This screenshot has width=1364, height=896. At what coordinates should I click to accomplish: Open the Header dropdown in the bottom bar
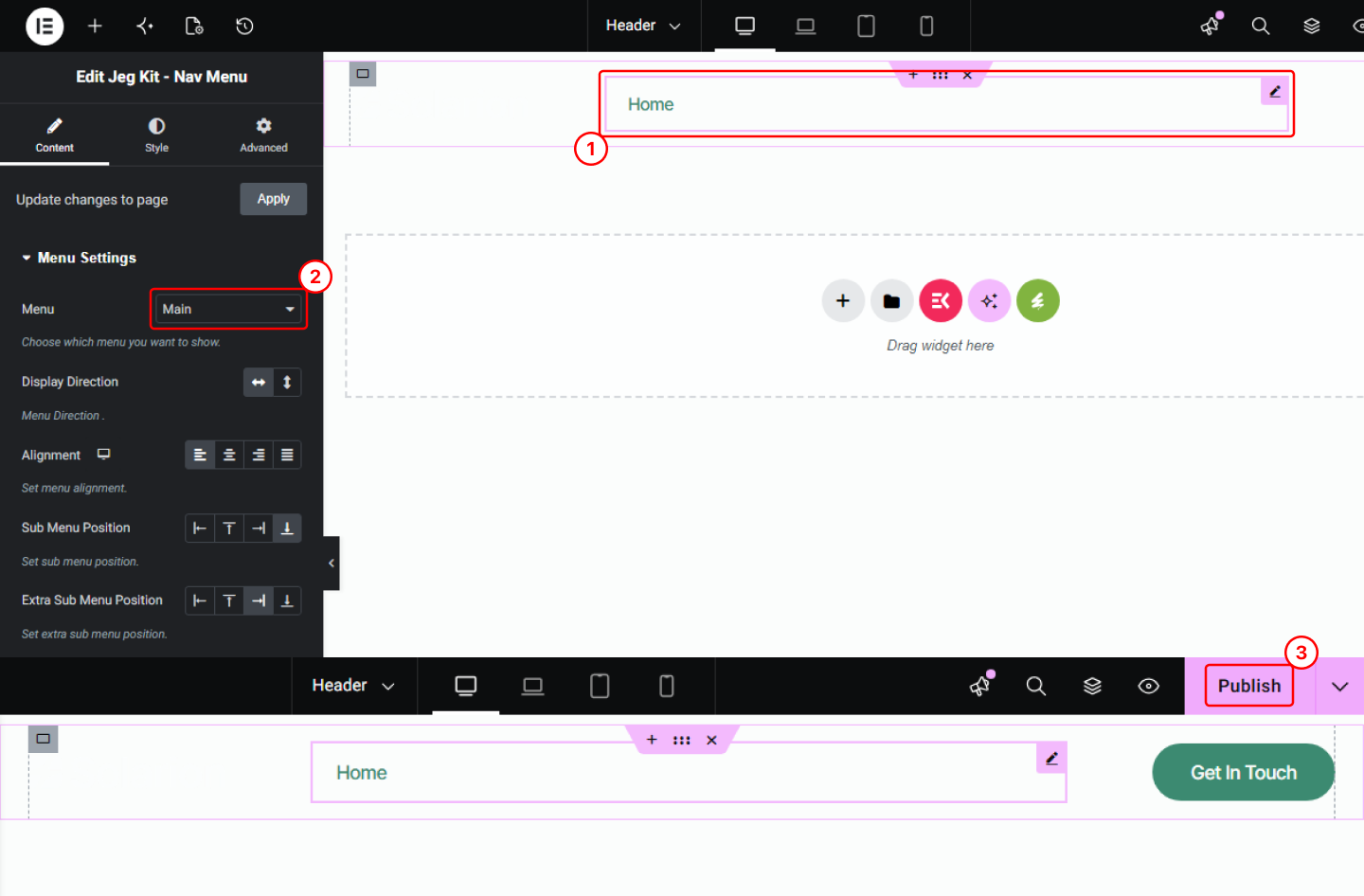click(x=353, y=686)
